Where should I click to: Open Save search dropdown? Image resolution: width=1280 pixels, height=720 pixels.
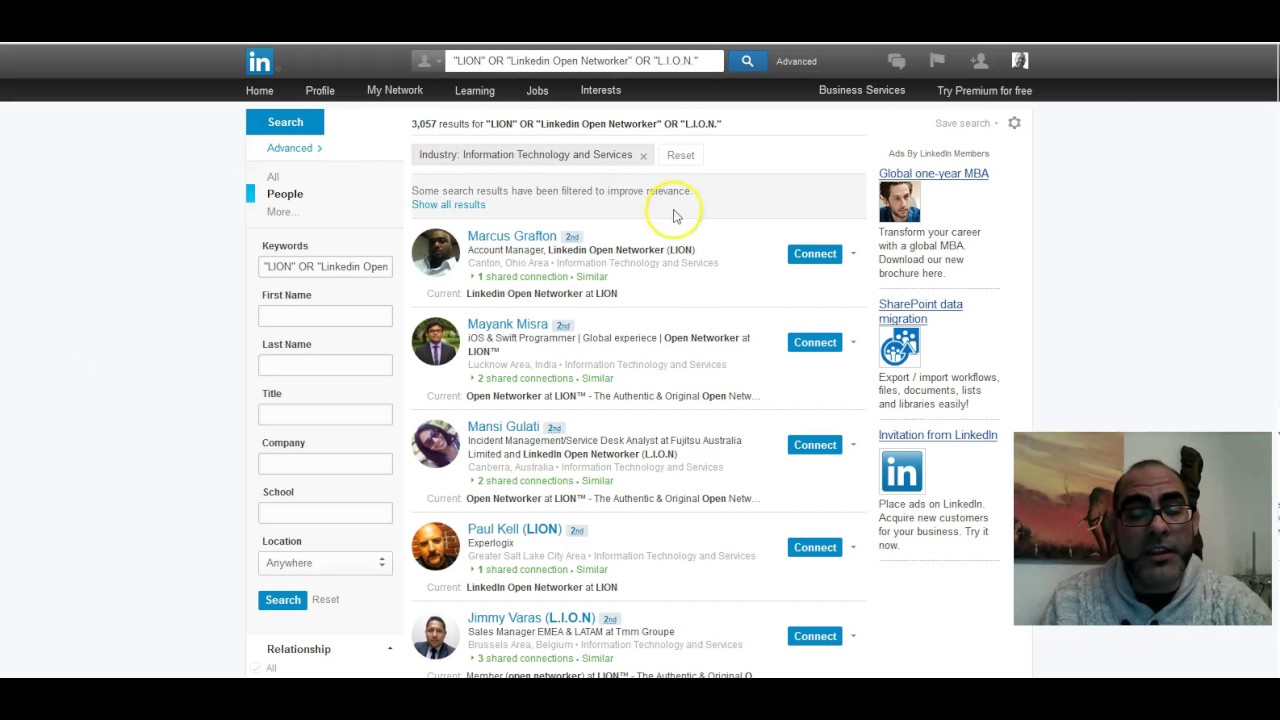(966, 123)
